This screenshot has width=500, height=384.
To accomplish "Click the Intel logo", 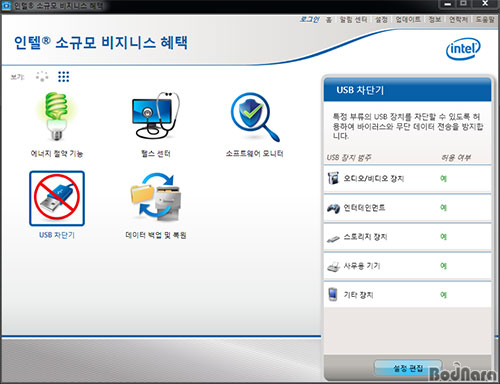I will pyautogui.click(x=463, y=49).
